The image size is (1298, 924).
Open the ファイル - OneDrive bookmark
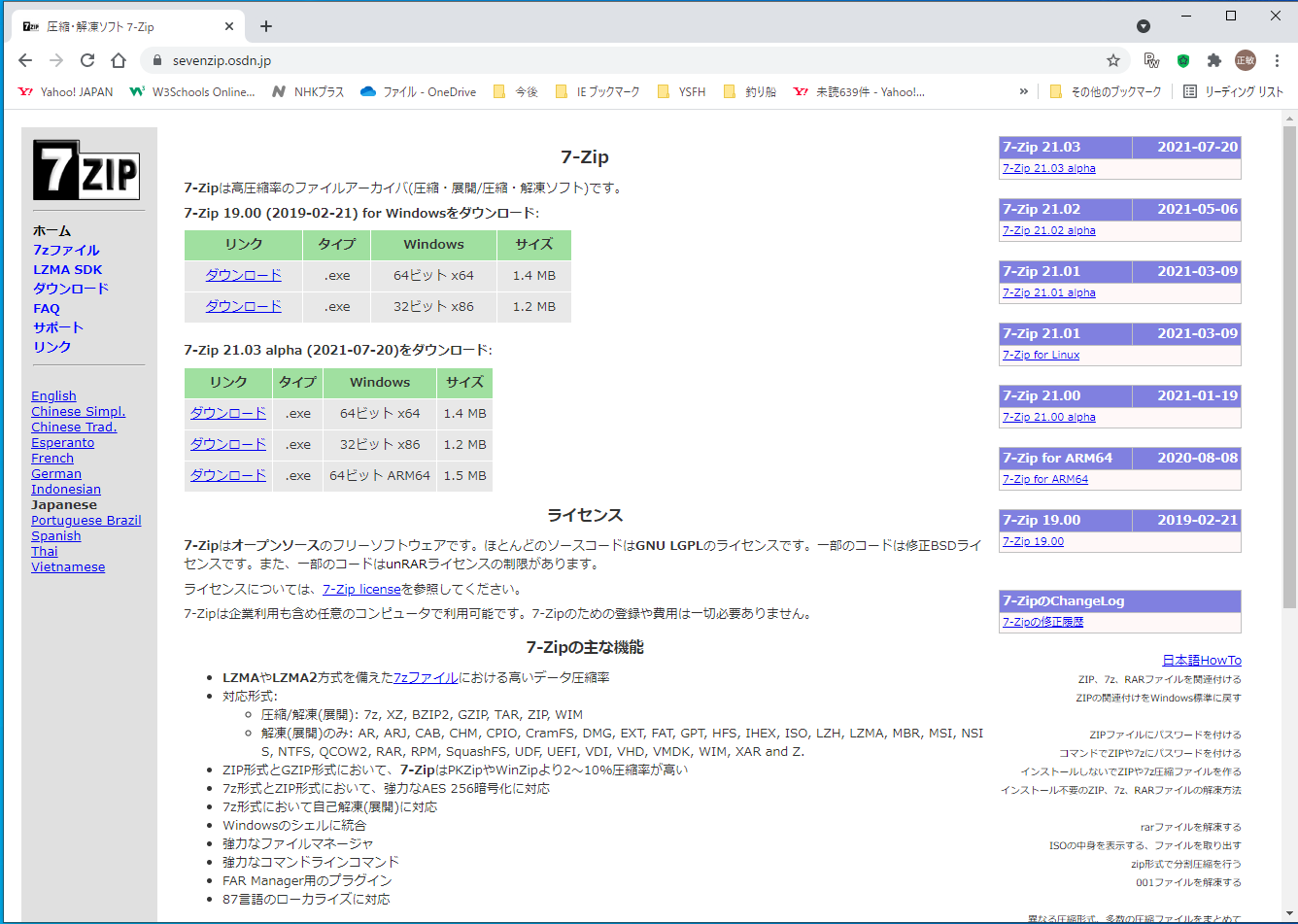[418, 92]
